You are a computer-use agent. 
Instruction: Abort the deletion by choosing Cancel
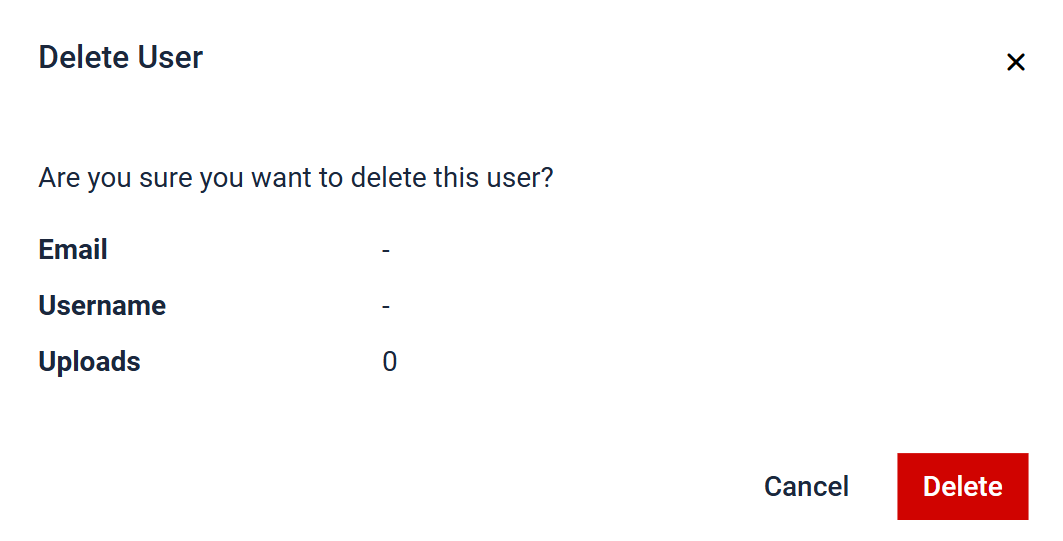click(x=806, y=486)
